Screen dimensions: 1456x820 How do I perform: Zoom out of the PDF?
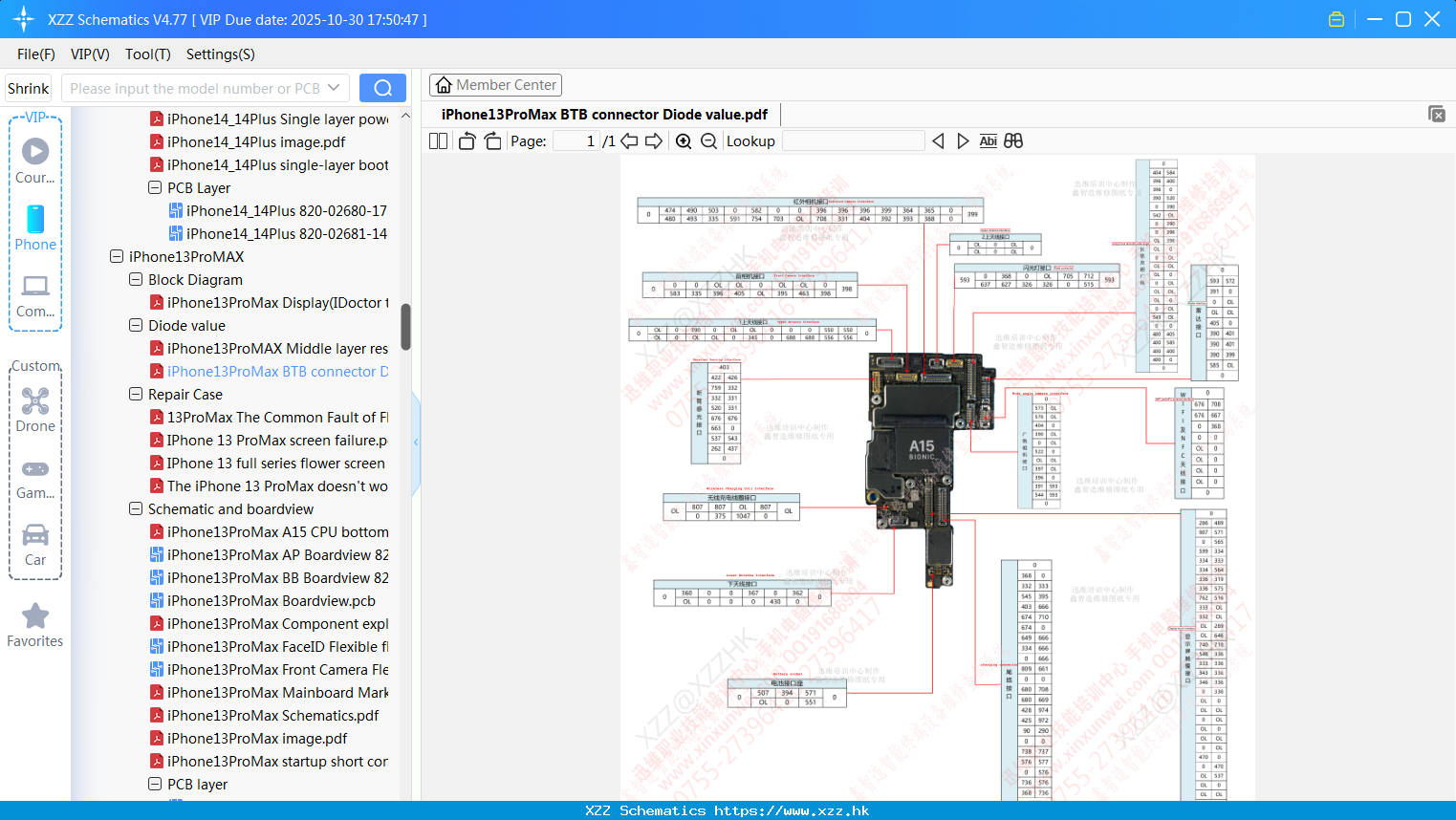tap(708, 140)
